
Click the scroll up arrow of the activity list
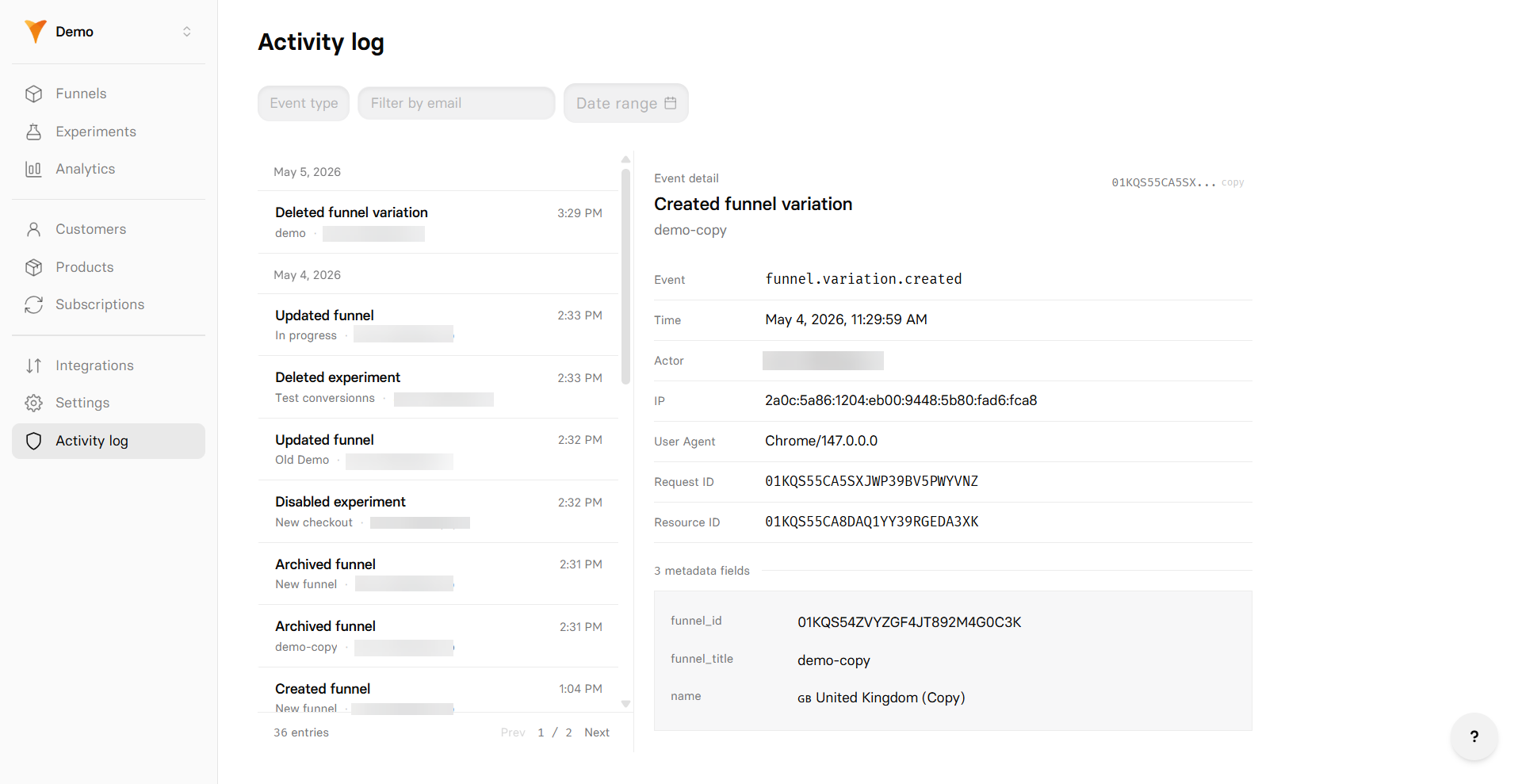(625, 159)
